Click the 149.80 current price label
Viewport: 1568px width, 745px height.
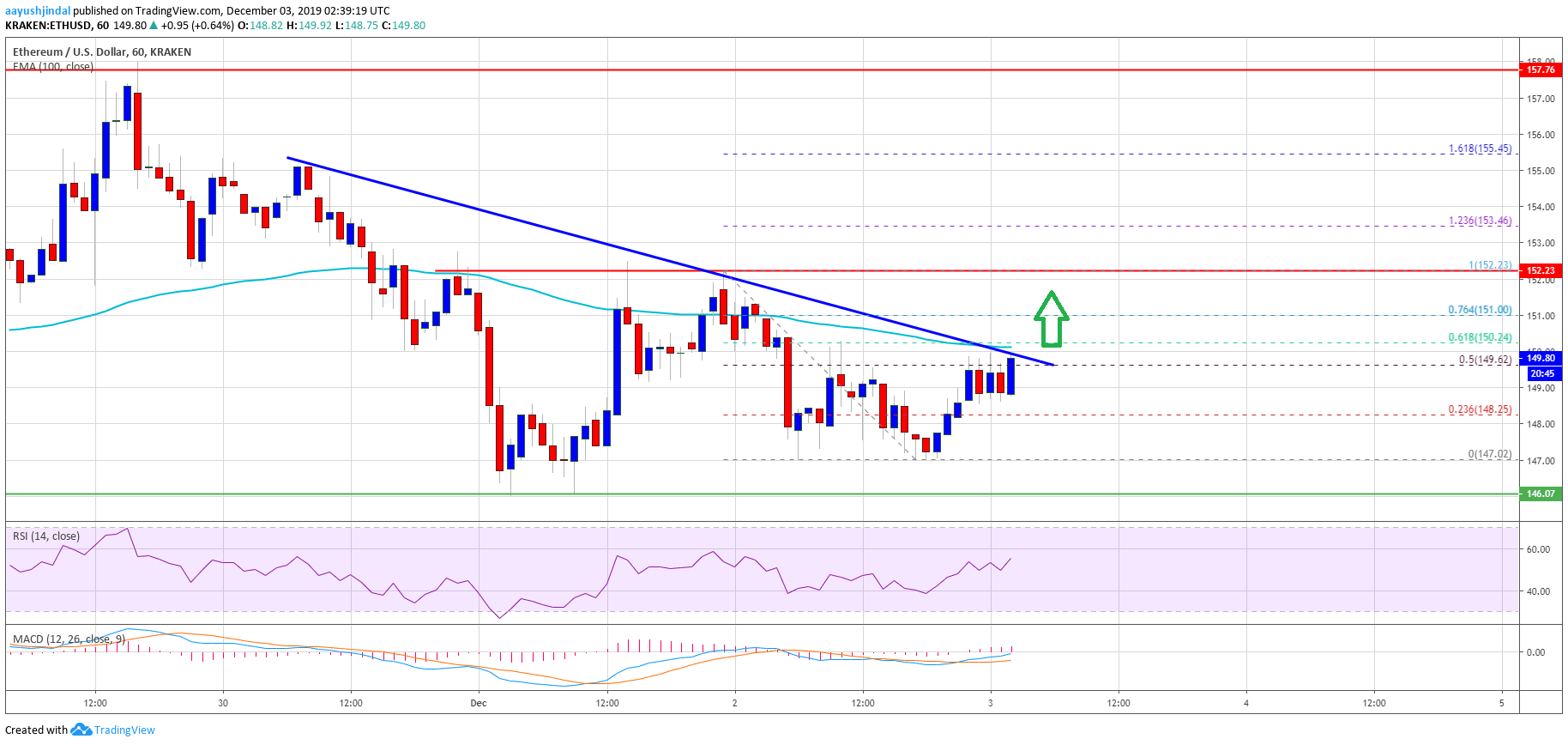1541,358
